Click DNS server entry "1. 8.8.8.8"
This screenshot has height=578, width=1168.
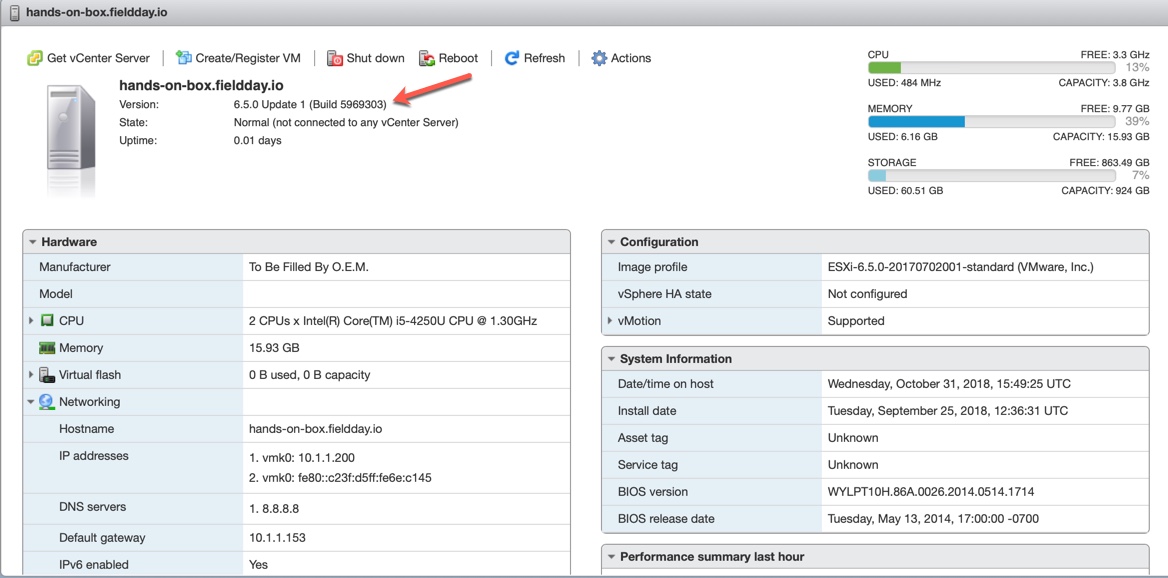point(274,509)
